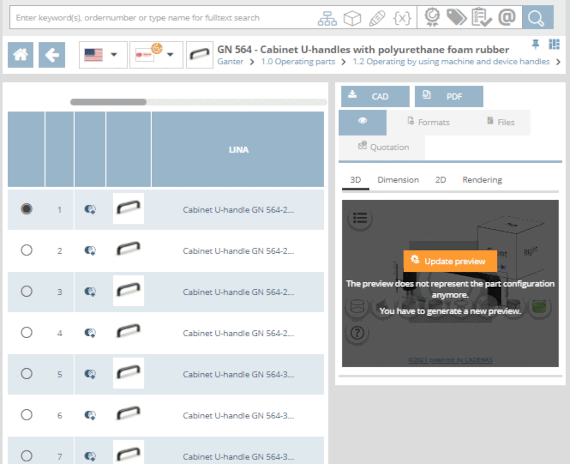Open the US flag language dropdown

(x=103, y=55)
